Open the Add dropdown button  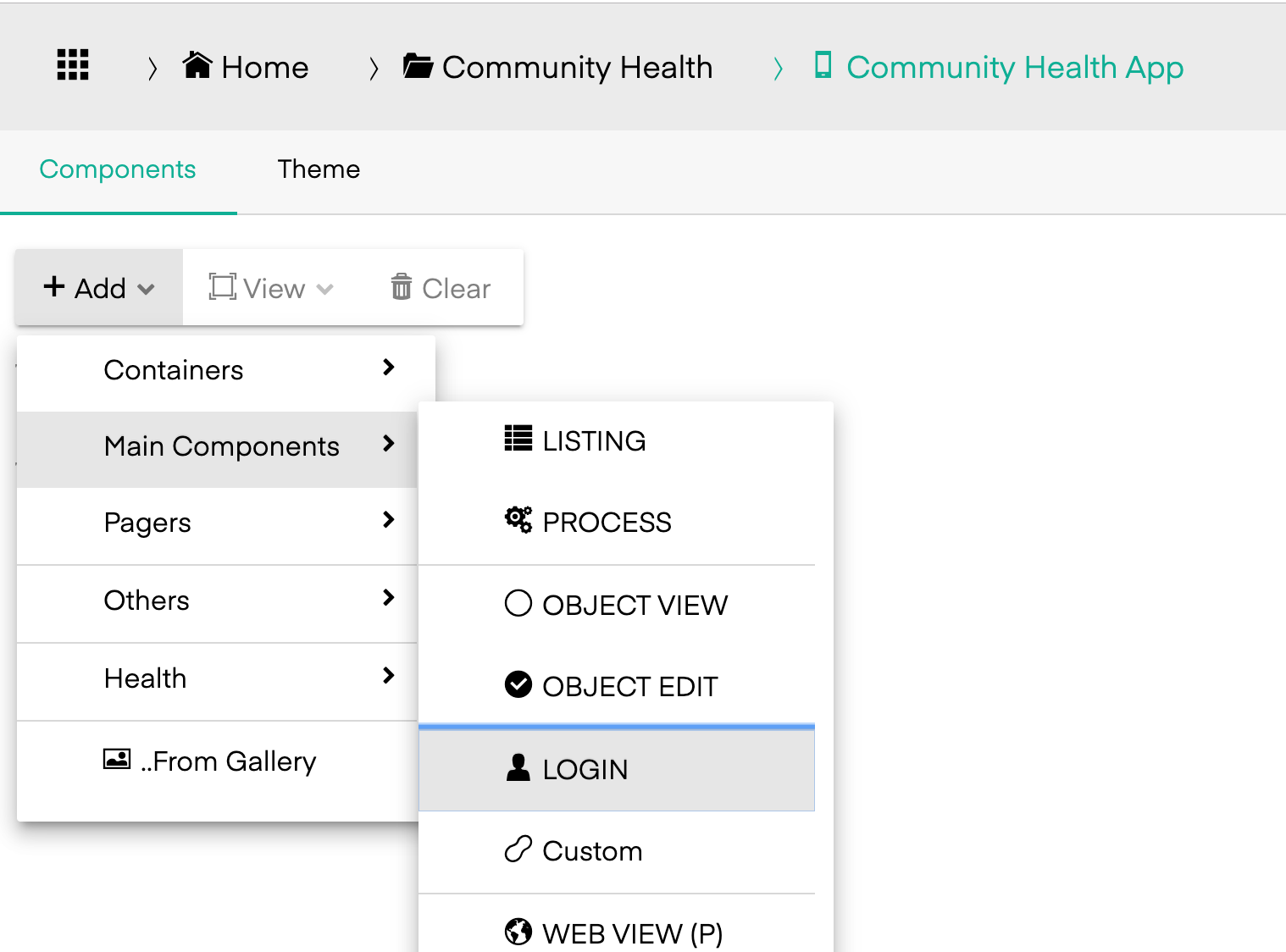click(99, 288)
